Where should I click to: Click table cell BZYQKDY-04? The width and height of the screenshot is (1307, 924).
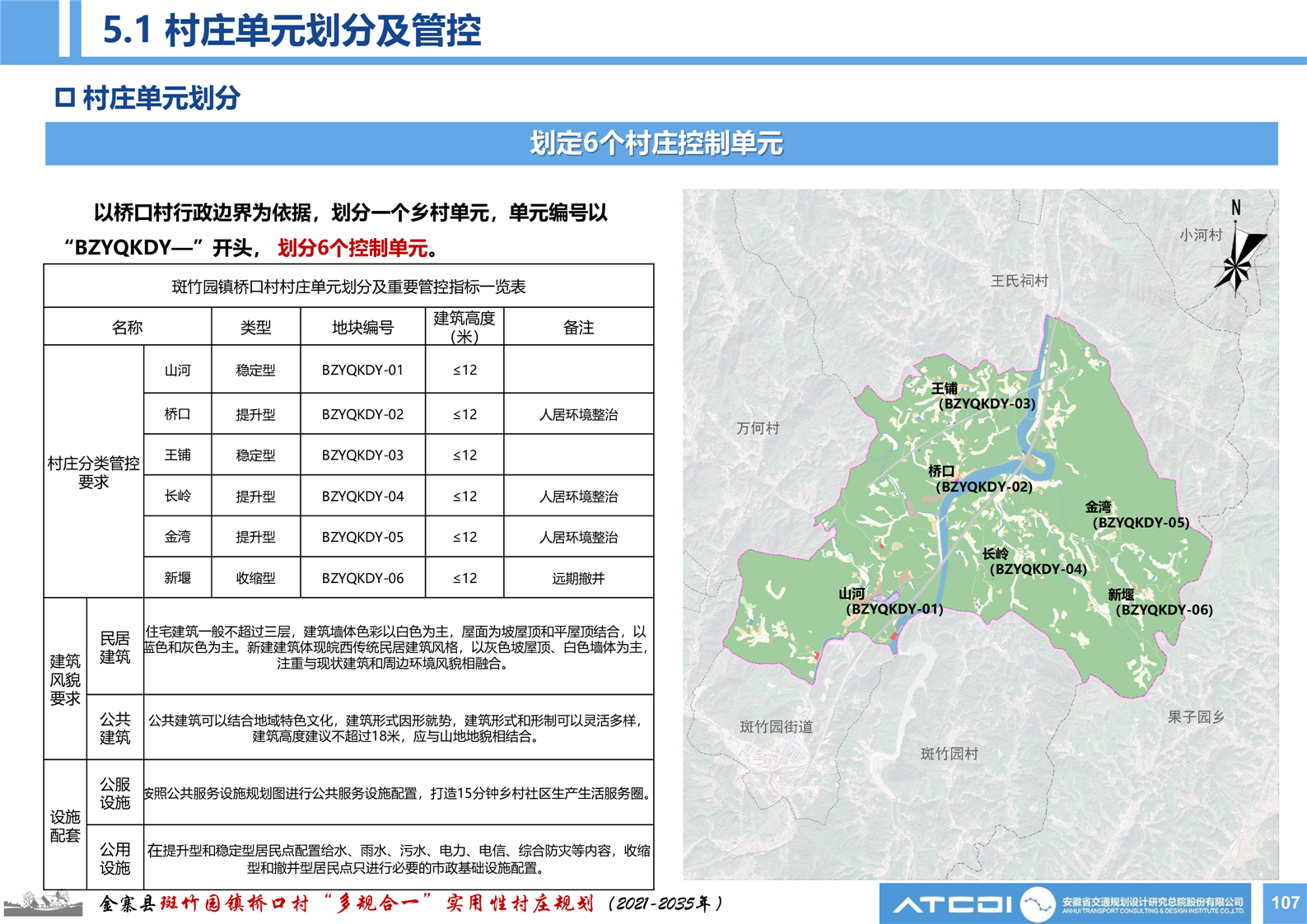[363, 496]
